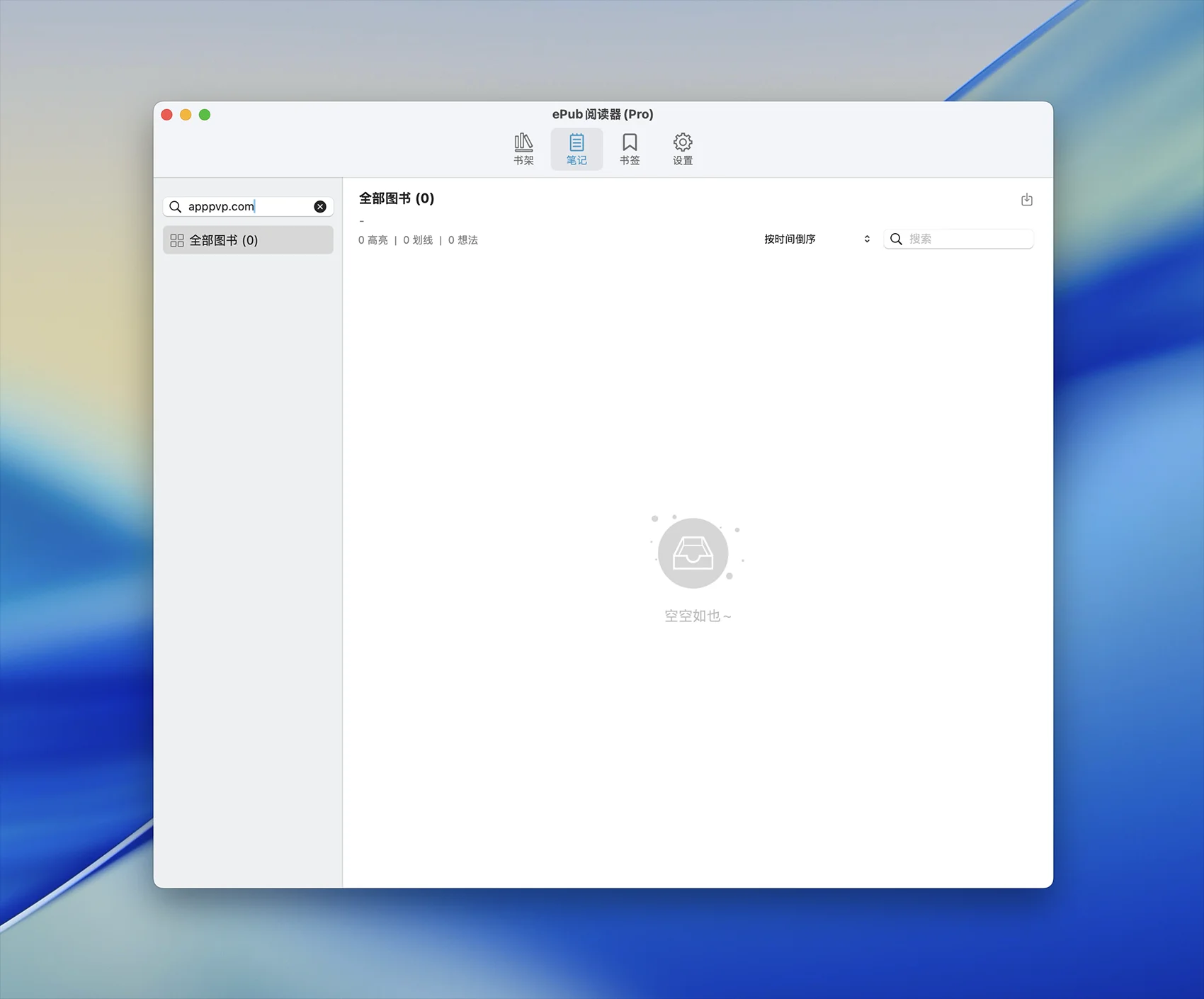Click the magnifier in the 搜索 field
Image resolution: width=1204 pixels, height=999 pixels.
point(896,239)
